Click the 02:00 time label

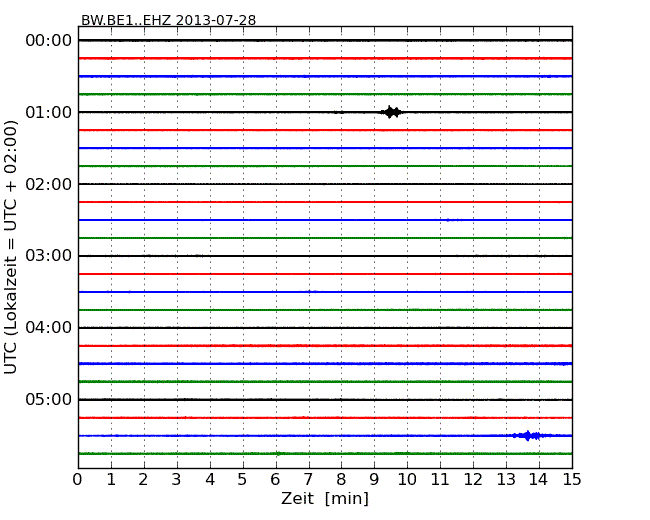click(49, 184)
